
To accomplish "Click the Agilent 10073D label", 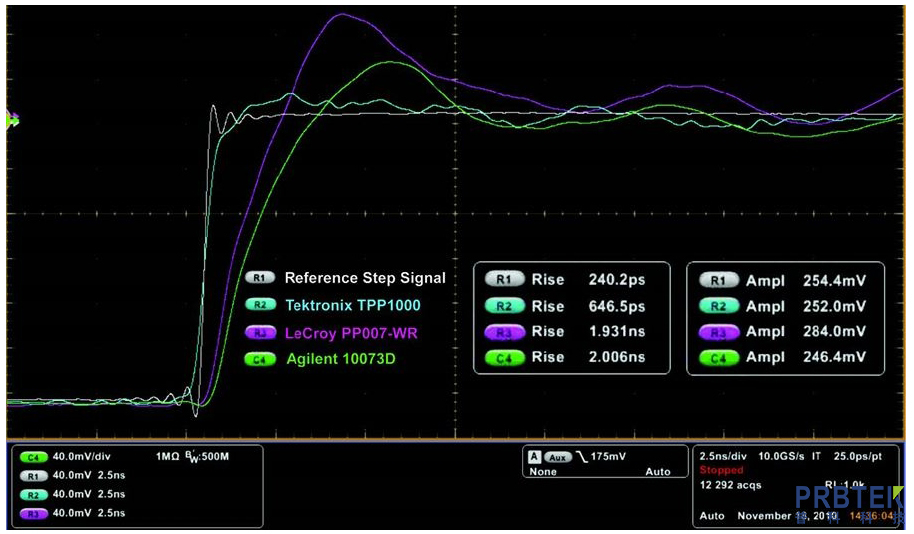I will coord(340,358).
